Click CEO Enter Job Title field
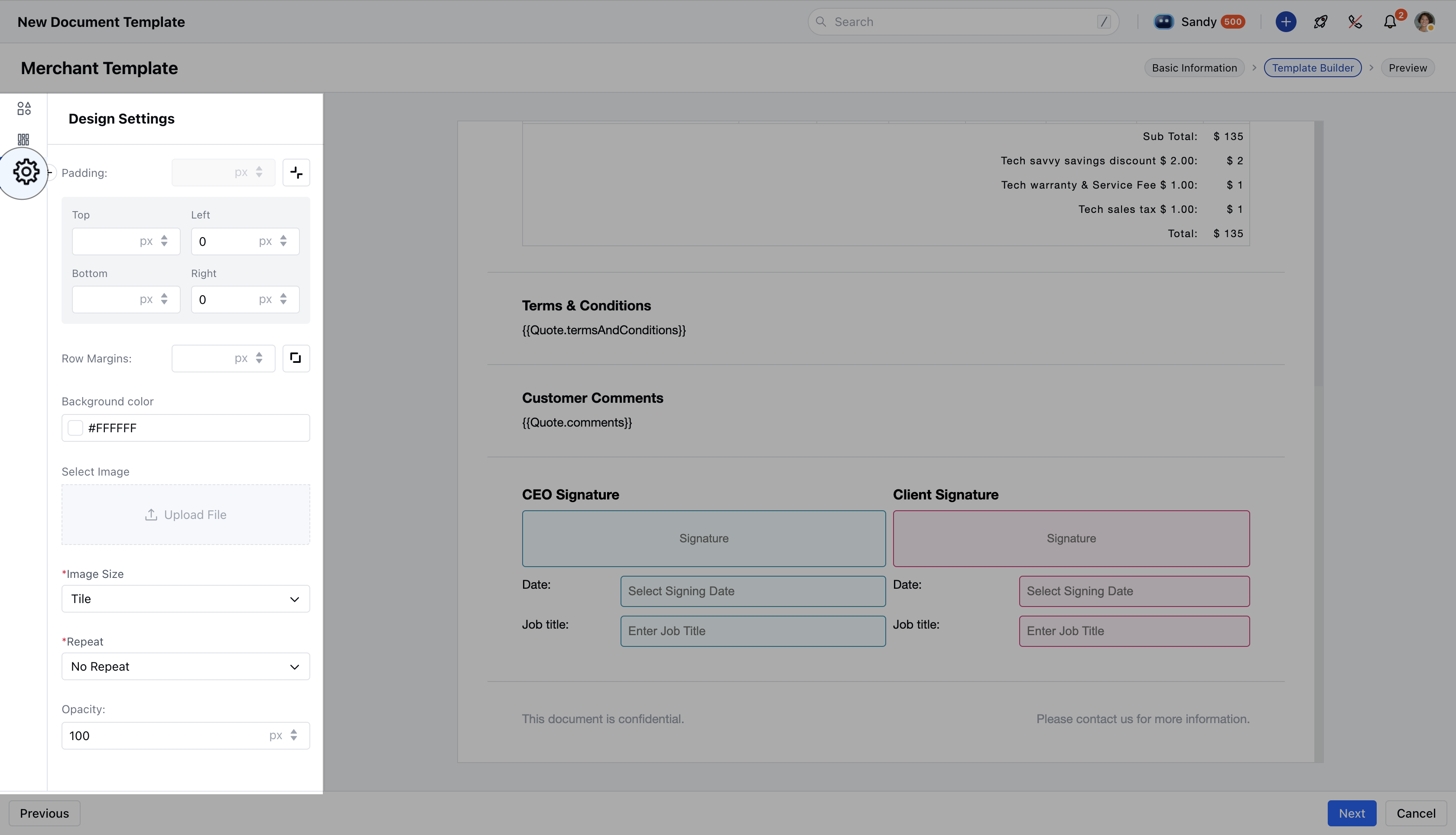The width and height of the screenshot is (1456, 835). click(x=753, y=631)
